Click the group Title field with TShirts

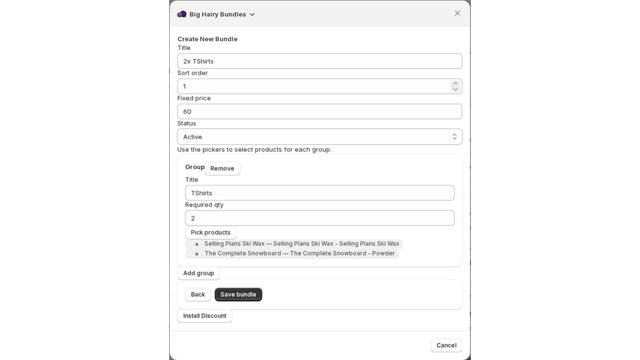[320, 193]
